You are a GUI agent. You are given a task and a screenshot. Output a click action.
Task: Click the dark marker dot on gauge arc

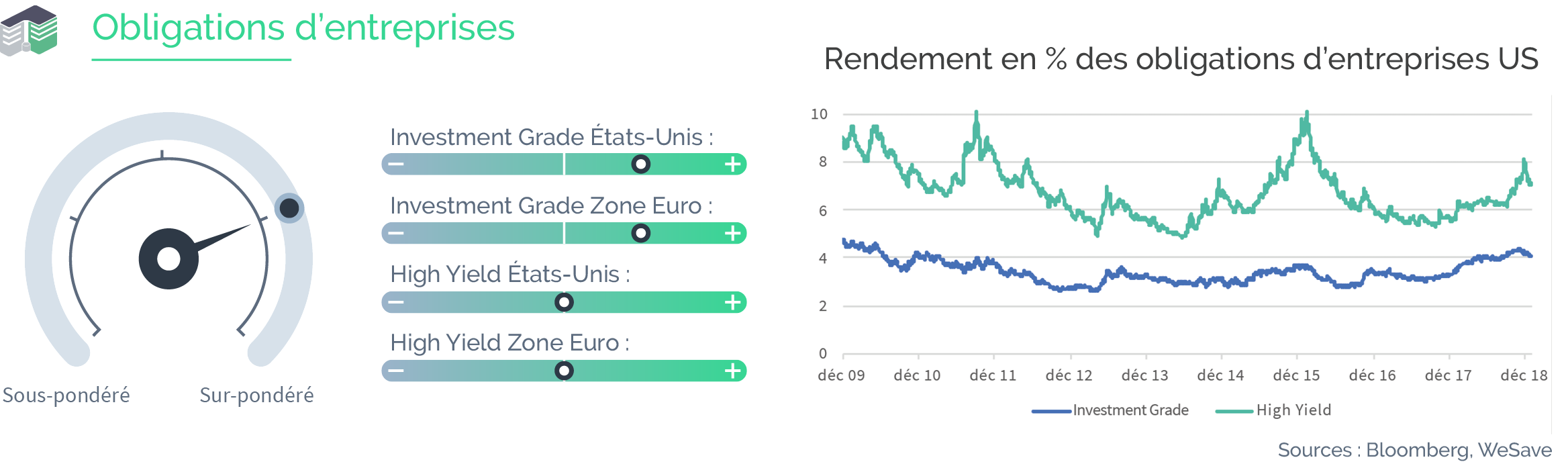(x=289, y=208)
